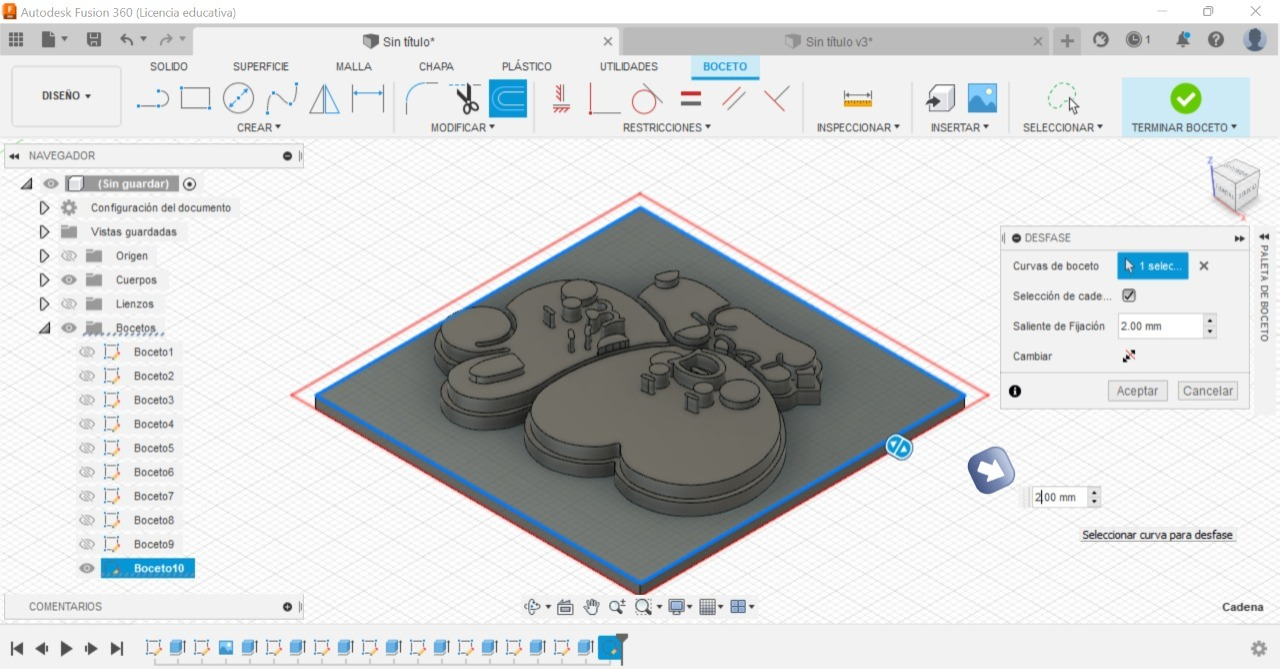Click the Cambiar flip direction icon
Screen dimensions: 1280x669
[x=1129, y=356]
